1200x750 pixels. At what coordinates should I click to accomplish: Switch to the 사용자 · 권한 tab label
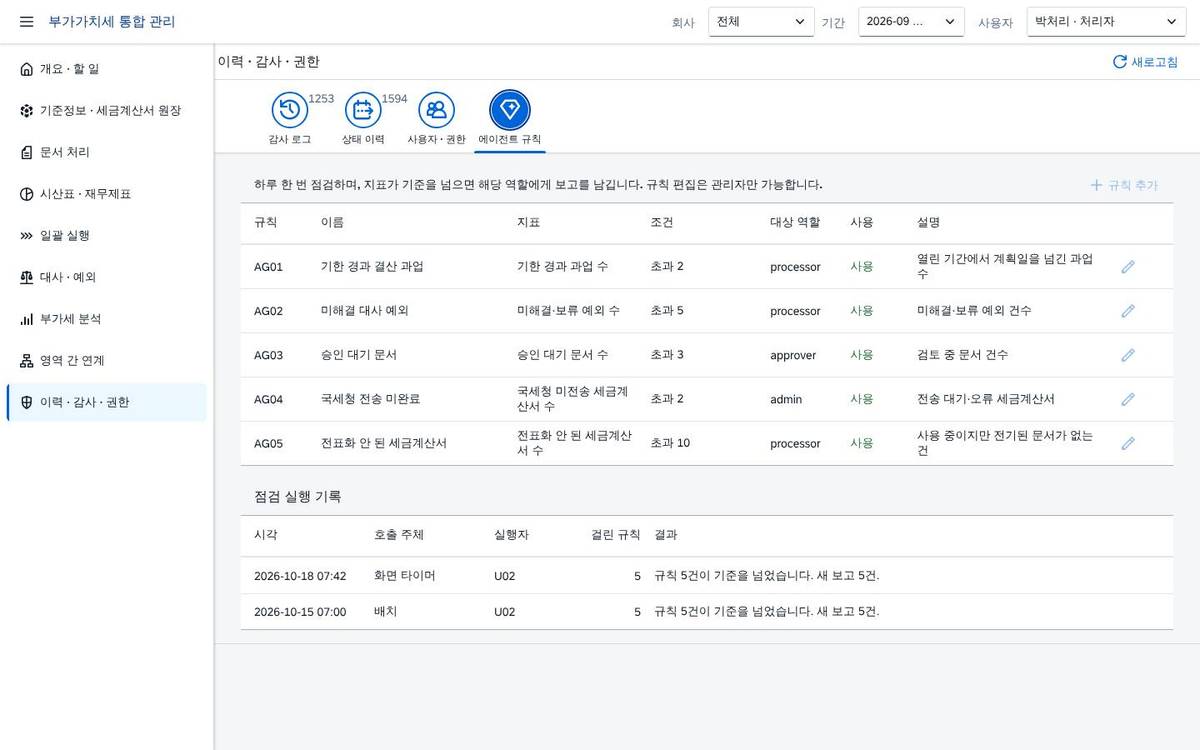coord(436,139)
